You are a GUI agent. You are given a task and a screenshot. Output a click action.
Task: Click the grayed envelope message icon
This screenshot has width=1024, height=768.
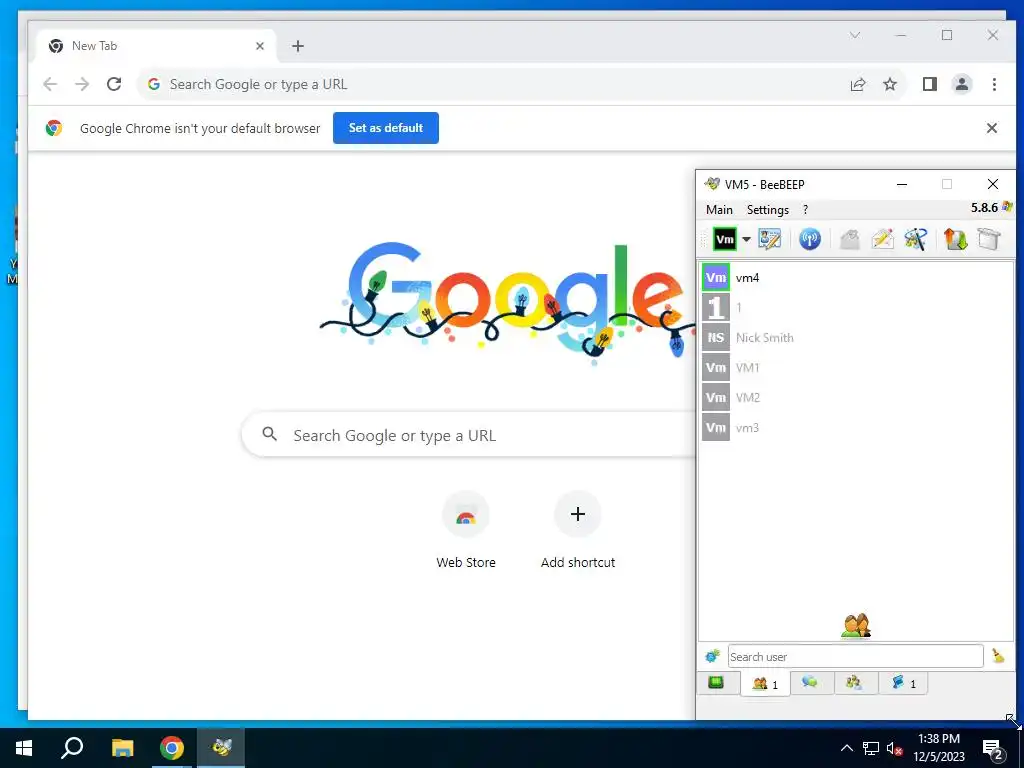849,240
